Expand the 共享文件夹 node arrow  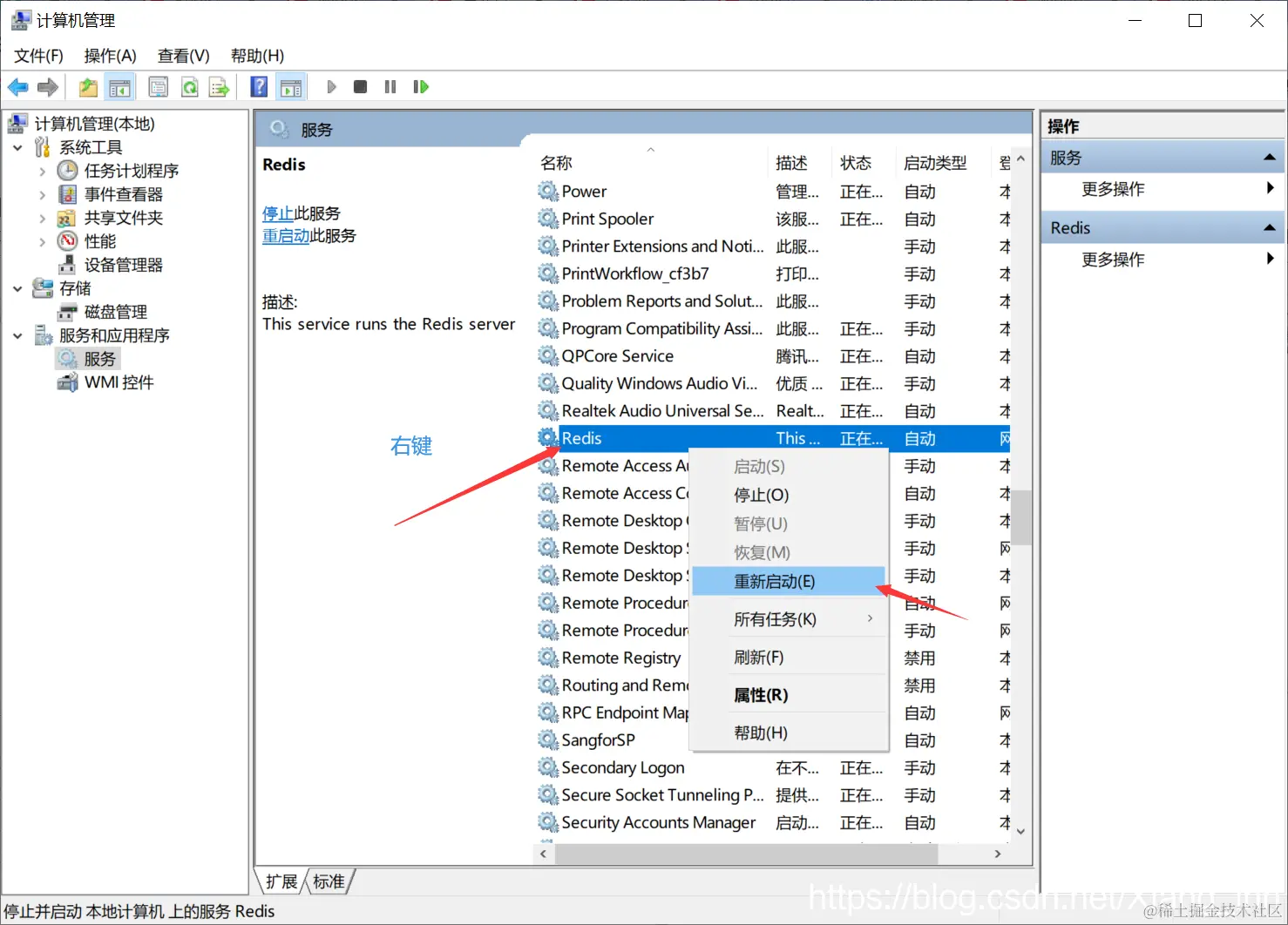pos(42,219)
